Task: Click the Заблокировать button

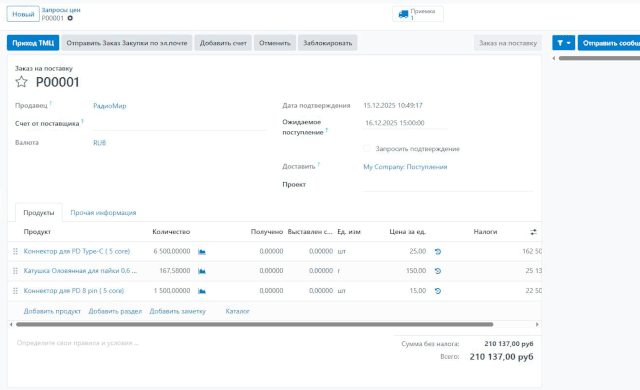Action: [328, 43]
